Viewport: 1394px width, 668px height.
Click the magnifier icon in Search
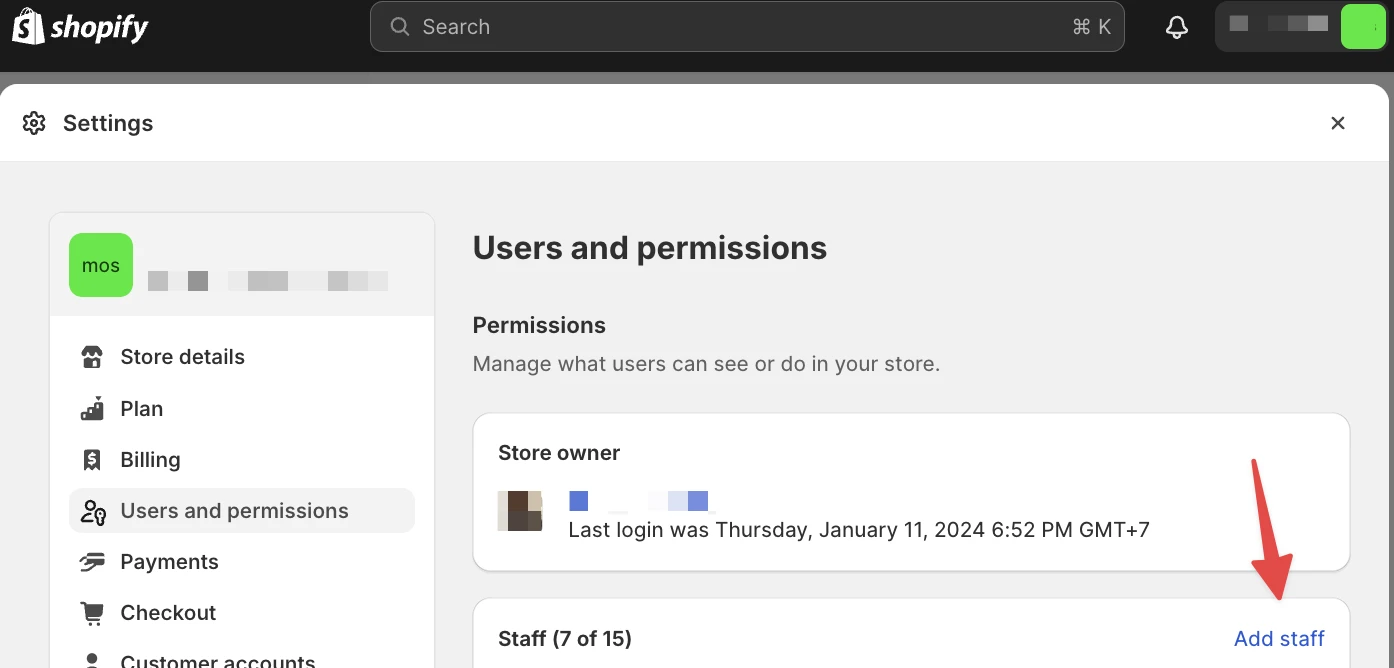click(x=399, y=27)
